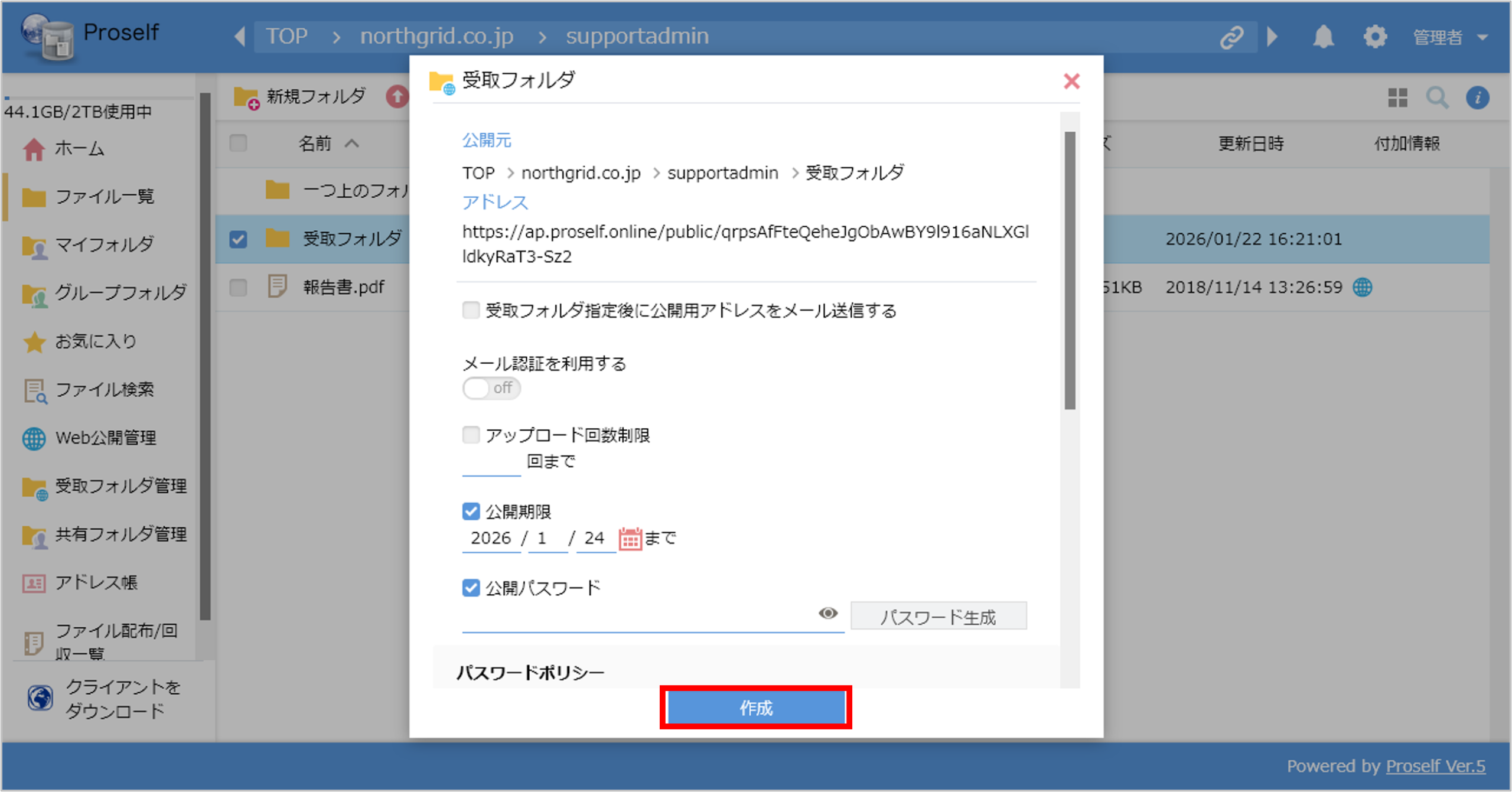Navigate to northgrid.co.jp in the breadcrumb
1512x792 pixels.
pyautogui.click(x=437, y=36)
